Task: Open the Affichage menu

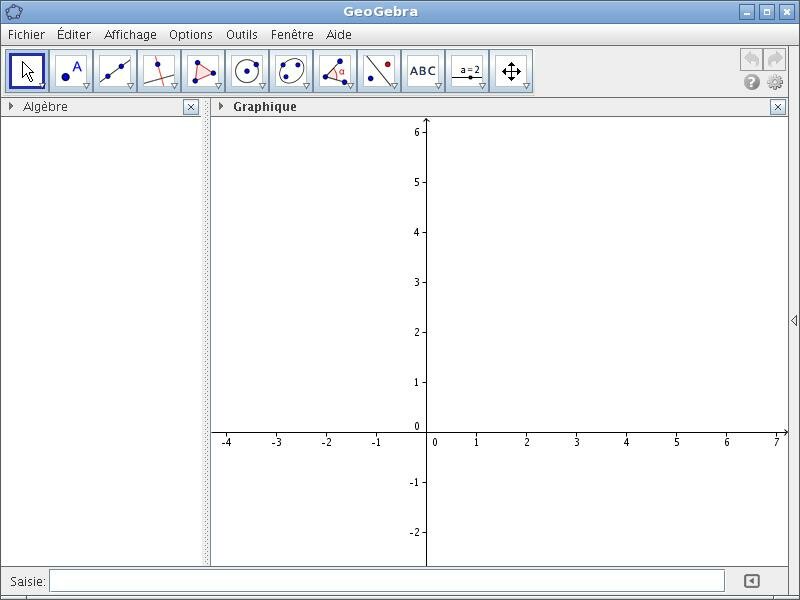Action: (130, 35)
